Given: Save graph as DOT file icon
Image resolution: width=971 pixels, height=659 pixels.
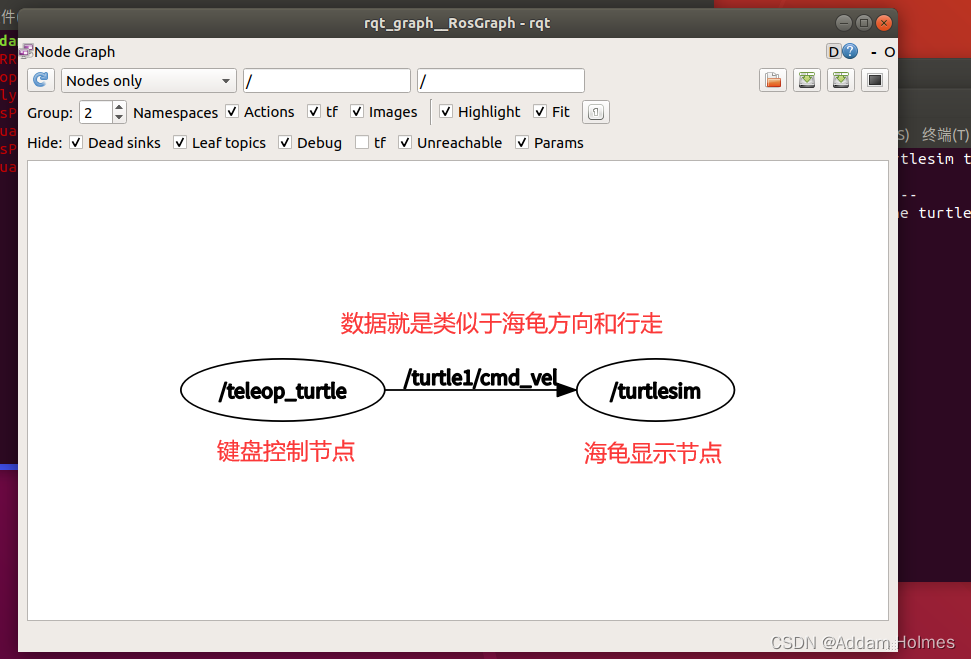Looking at the screenshot, I should pos(807,80).
